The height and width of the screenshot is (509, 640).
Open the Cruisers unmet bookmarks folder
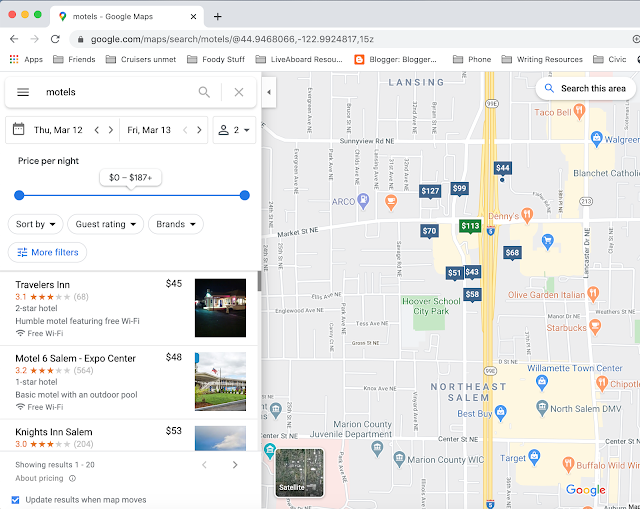coord(141,60)
